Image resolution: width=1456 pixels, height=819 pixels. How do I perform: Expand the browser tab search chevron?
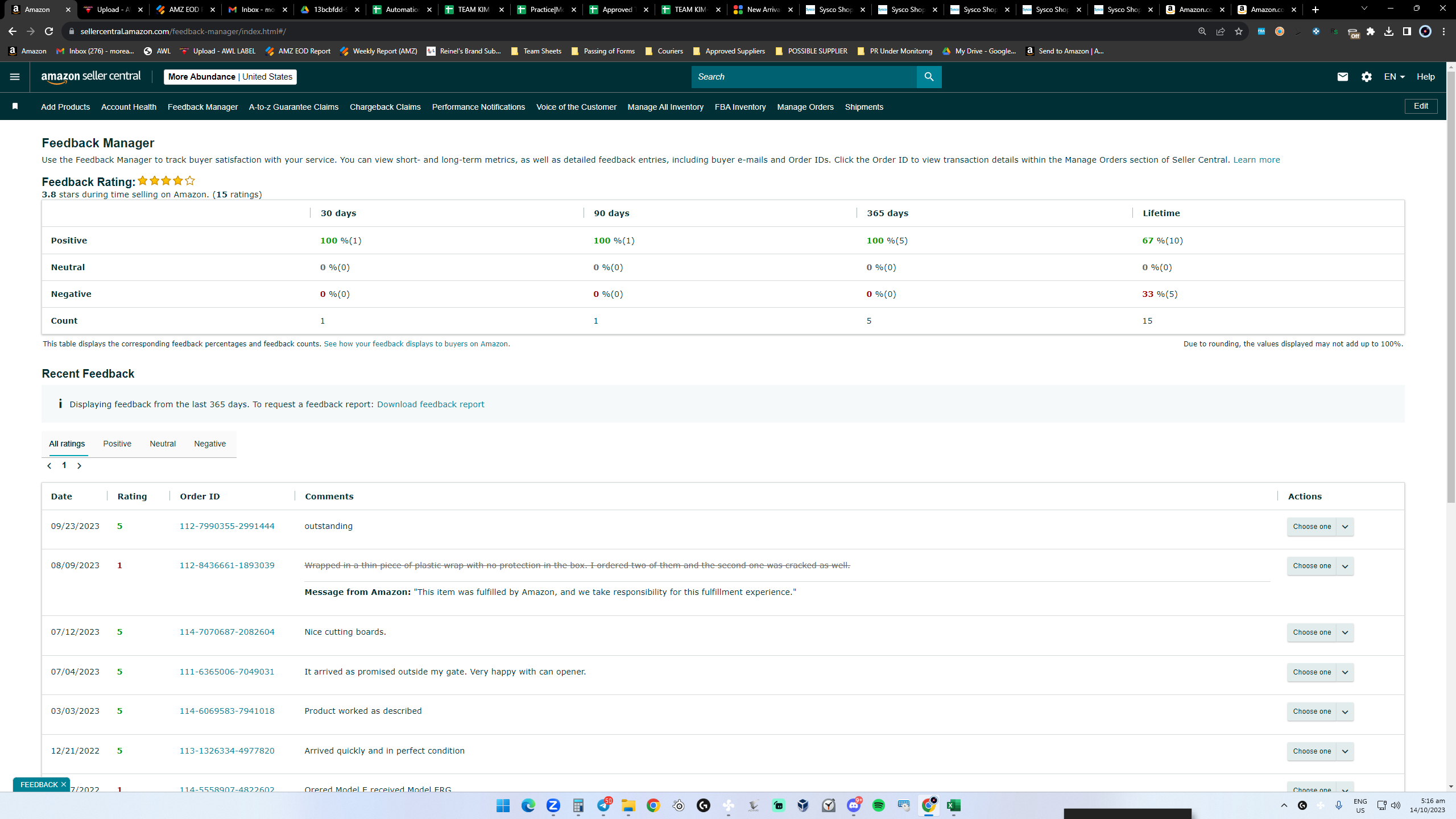click(x=1364, y=9)
